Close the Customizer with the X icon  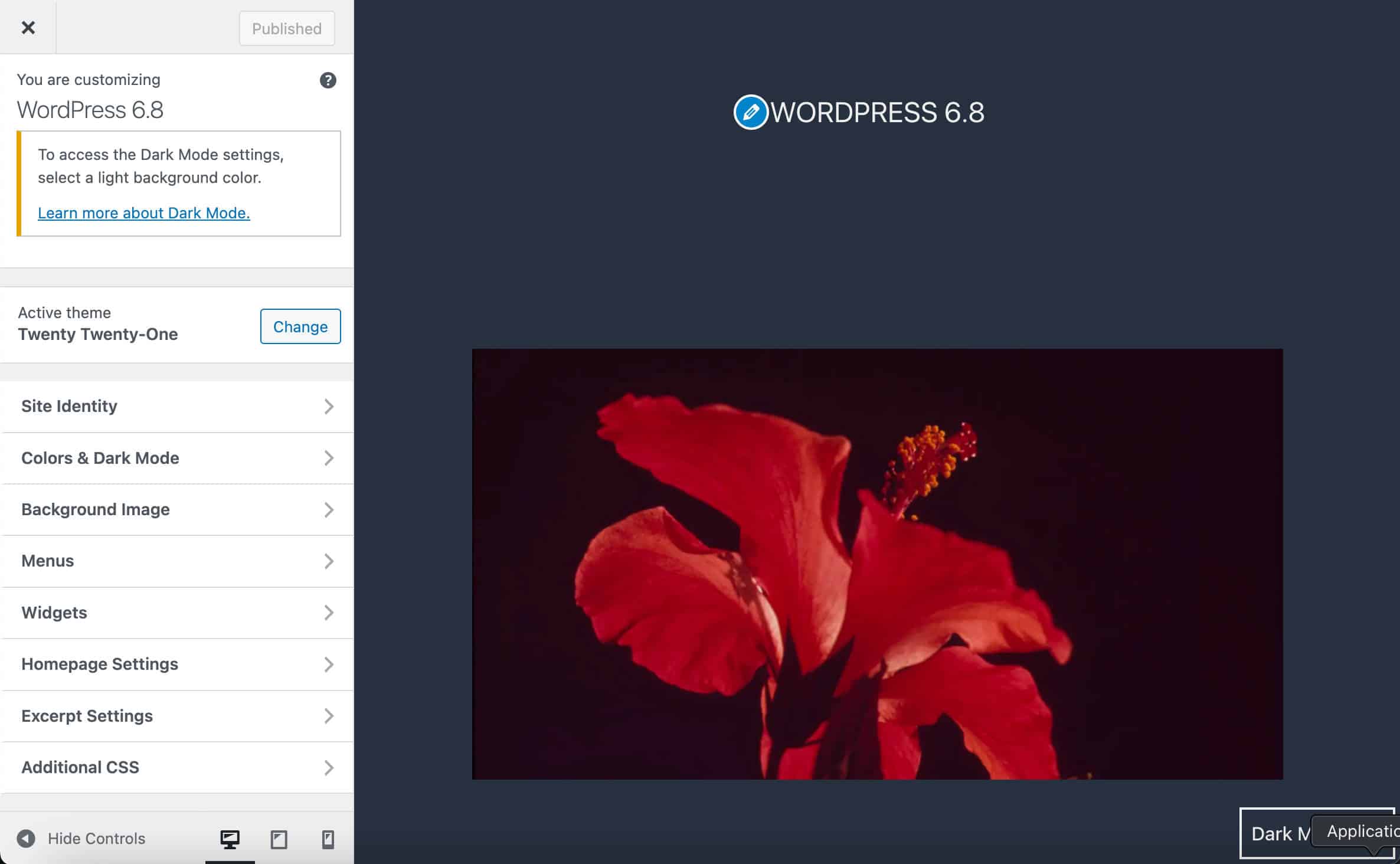(x=28, y=28)
